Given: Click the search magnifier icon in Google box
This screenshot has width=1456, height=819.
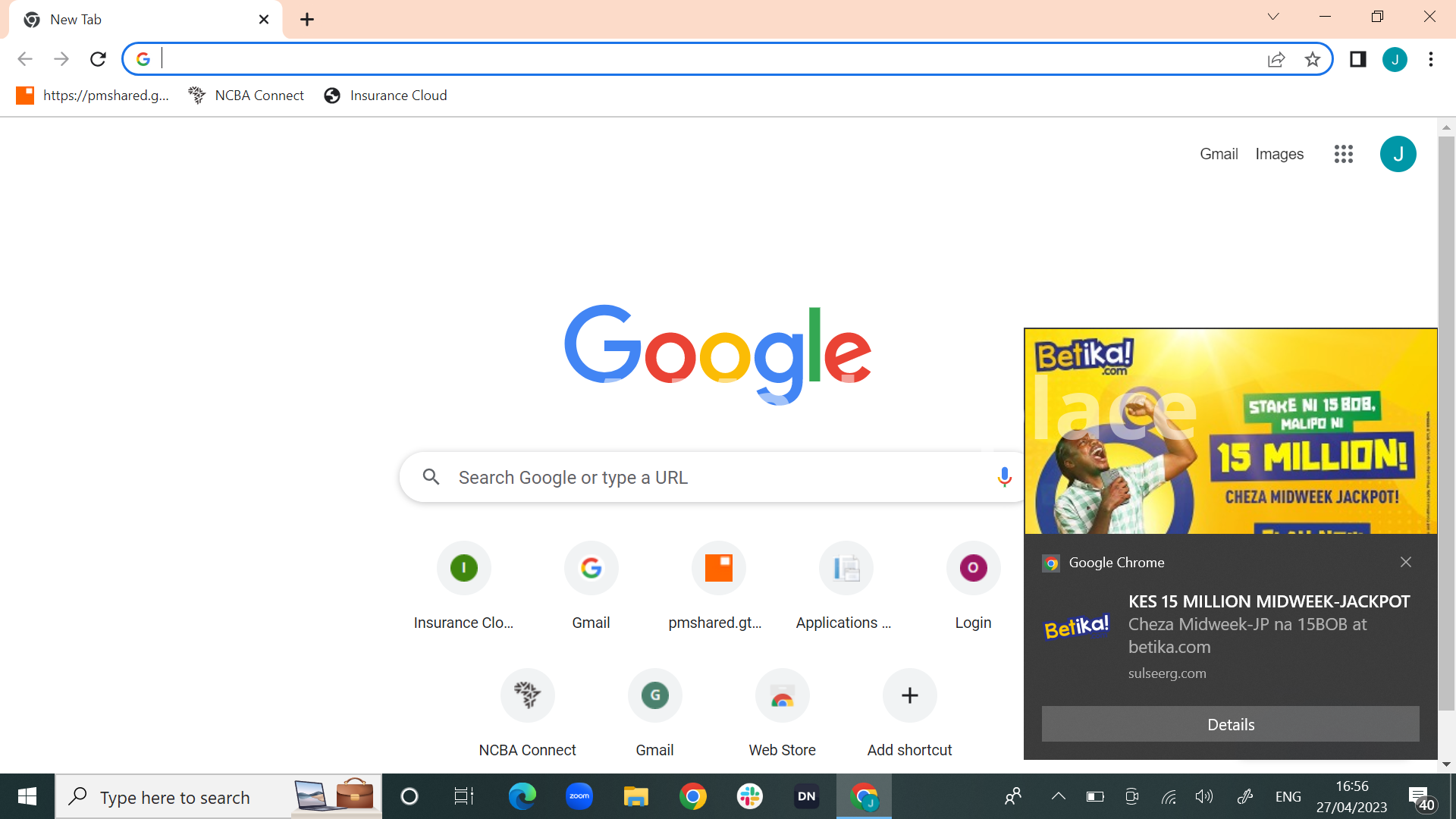Looking at the screenshot, I should (x=431, y=477).
